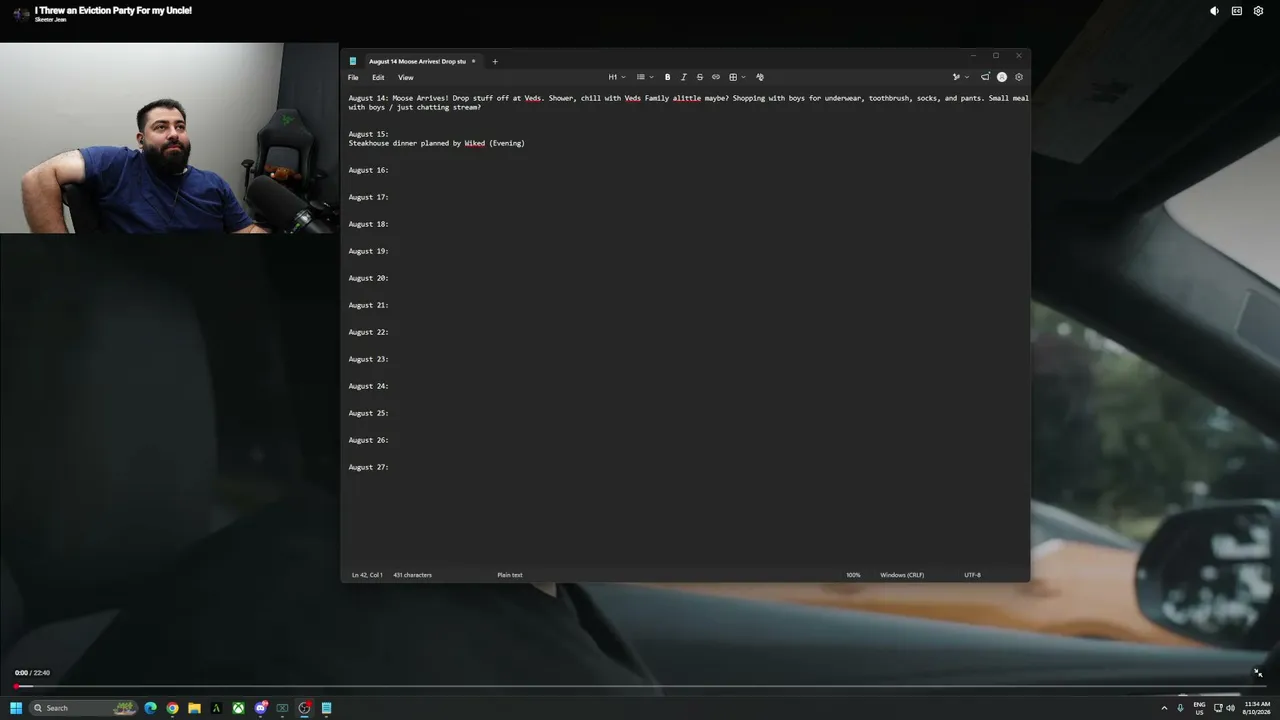Open the video player volume control

(1214, 11)
